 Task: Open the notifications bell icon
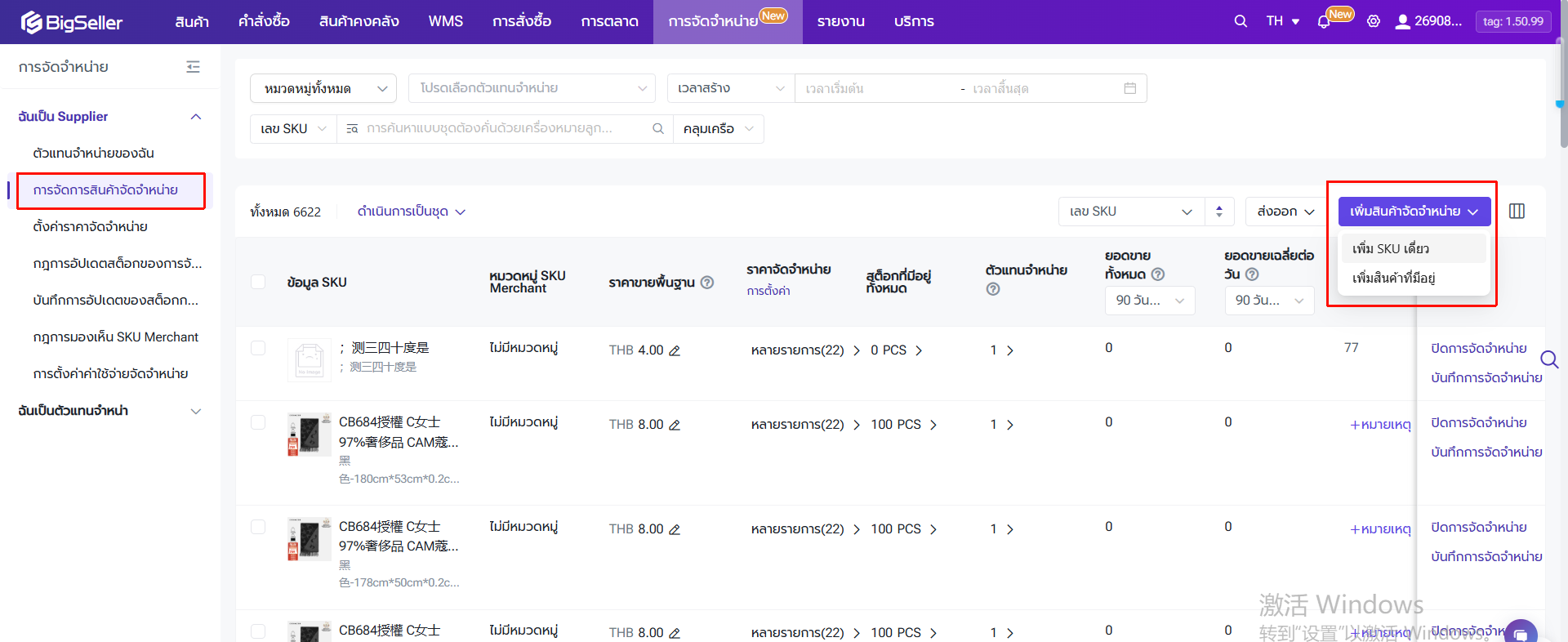[x=1324, y=22]
